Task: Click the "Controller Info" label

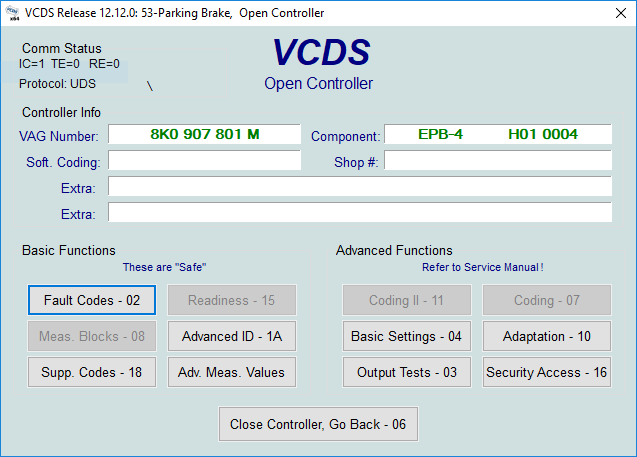Action: pos(61,113)
